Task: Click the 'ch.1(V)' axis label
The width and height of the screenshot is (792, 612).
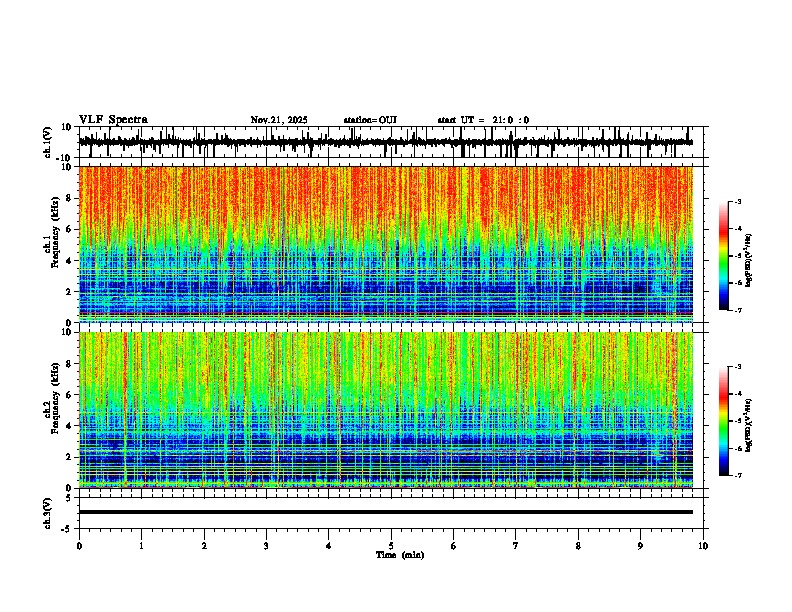Action: pyautogui.click(x=48, y=142)
